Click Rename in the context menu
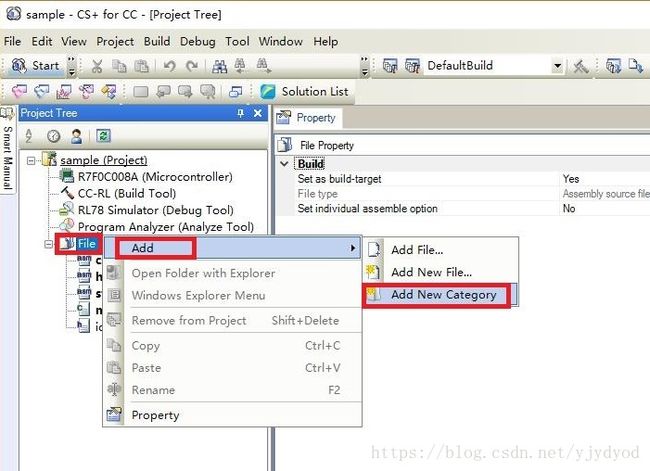This screenshot has width=650, height=471. 232,390
